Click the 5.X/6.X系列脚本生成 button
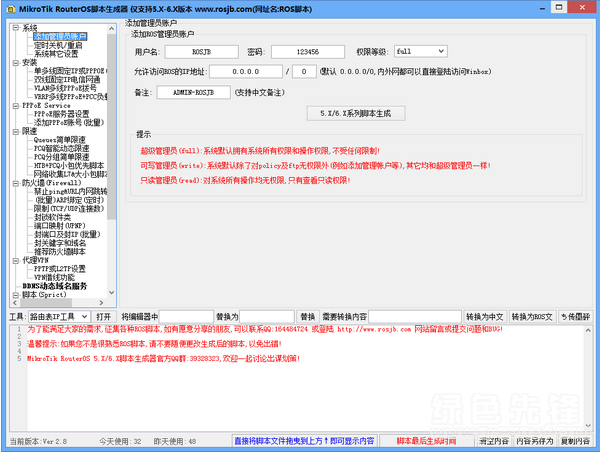This screenshot has height=453, width=600. tap(356, 113)
